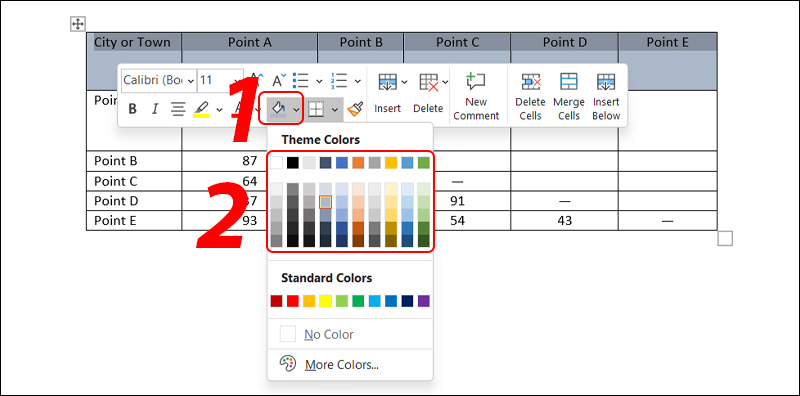800x396 pixels.
Task: Toggle Bold formatting
Action: (x=133, y=109)
